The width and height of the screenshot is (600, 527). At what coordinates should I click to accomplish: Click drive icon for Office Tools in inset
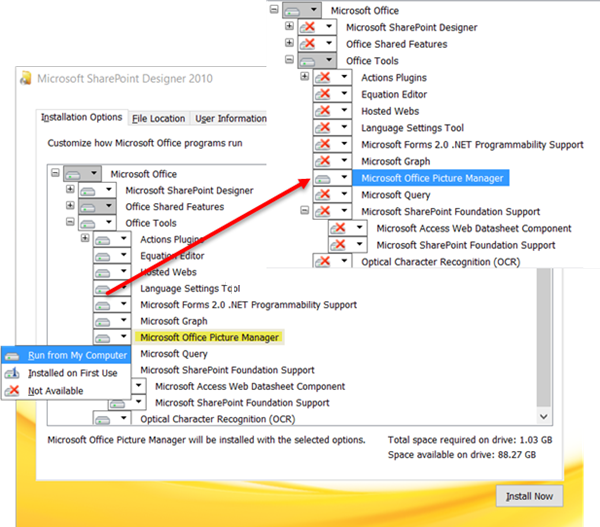click(x=308, y=61)
